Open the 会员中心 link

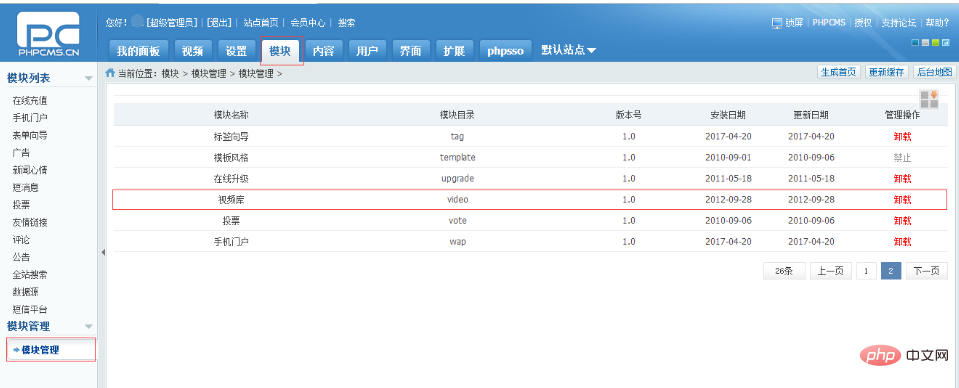307,23
